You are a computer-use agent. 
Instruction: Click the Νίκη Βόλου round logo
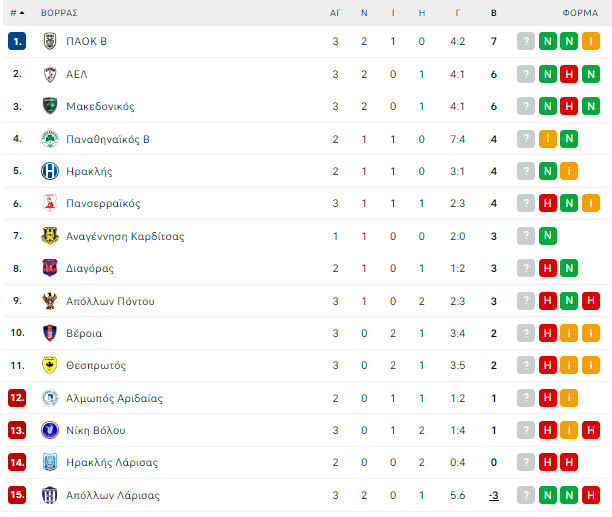click(50, 430)
